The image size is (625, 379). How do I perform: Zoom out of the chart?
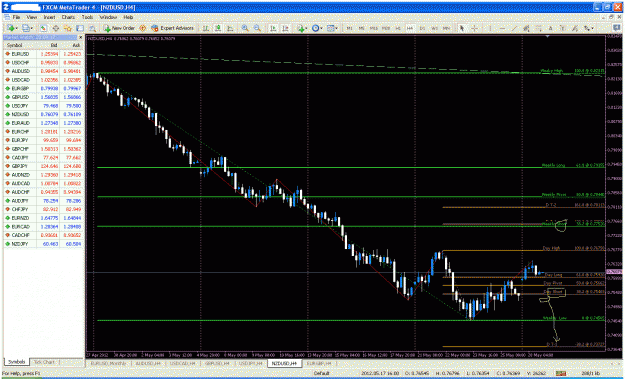[x=257, y=28]
